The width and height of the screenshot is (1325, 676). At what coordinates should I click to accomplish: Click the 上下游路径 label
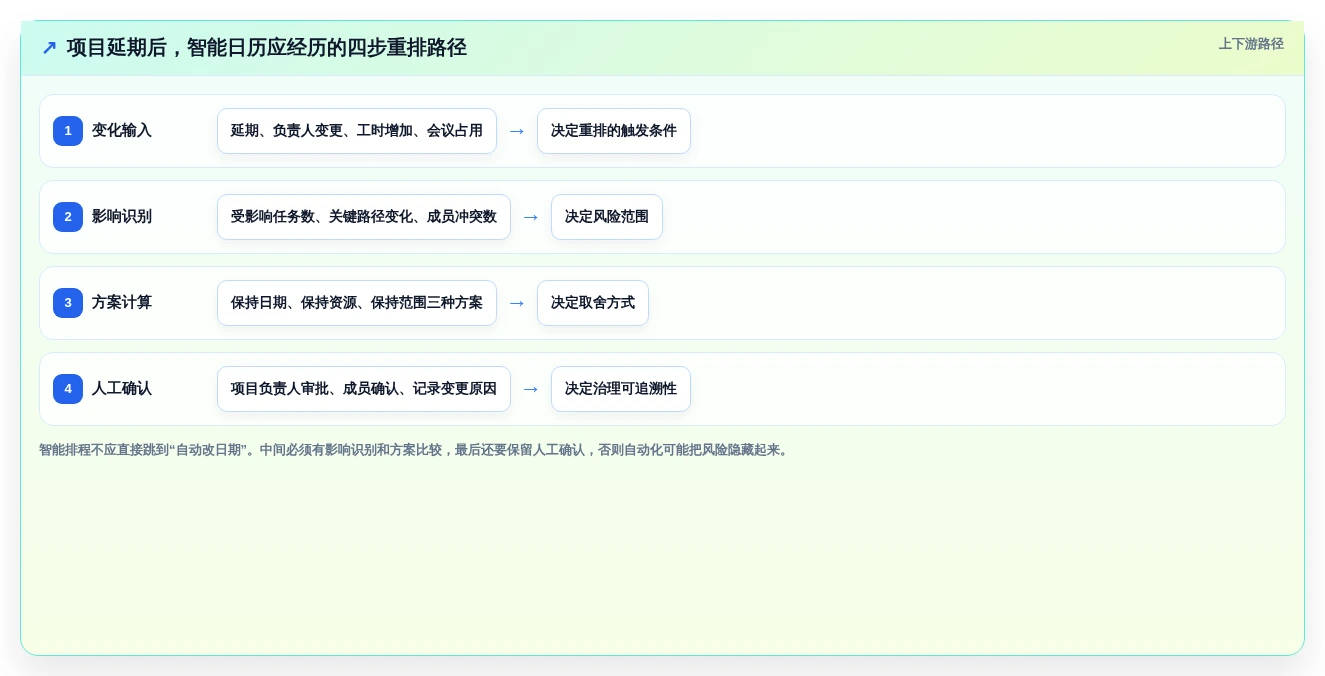coord(1251,44)
